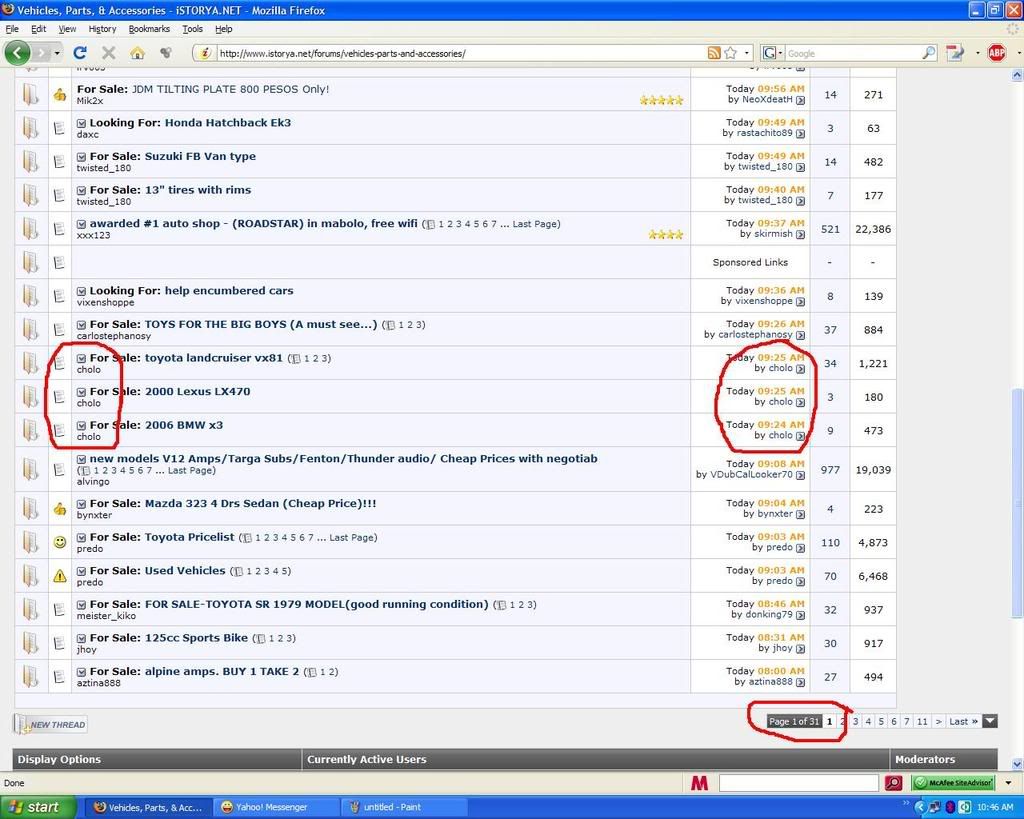Click warning icon on Used Vehicles thread
The width and height of the screenshot is (1024, 819).
point(59,576)
